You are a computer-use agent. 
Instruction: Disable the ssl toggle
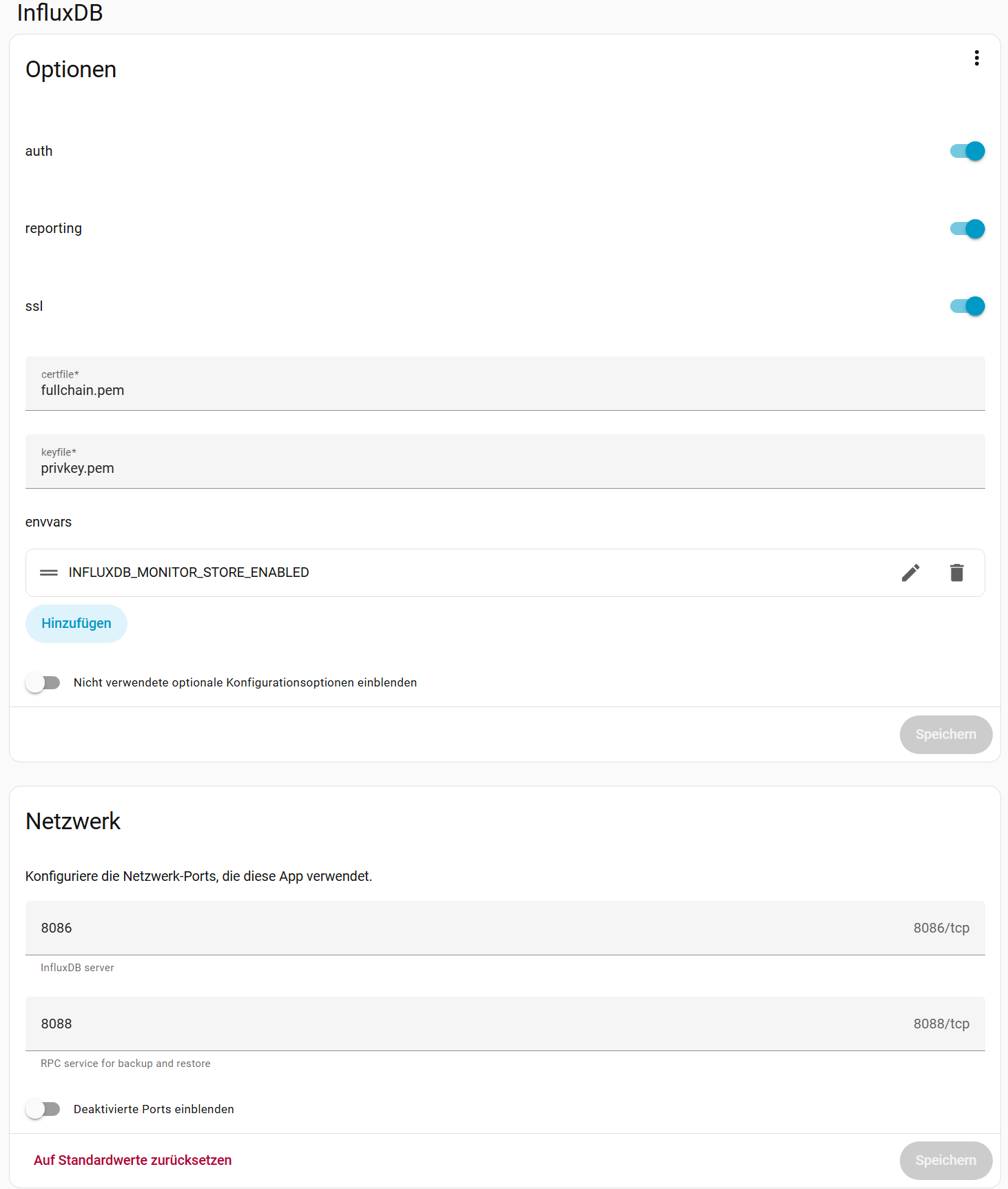click(x=967, y=306)
